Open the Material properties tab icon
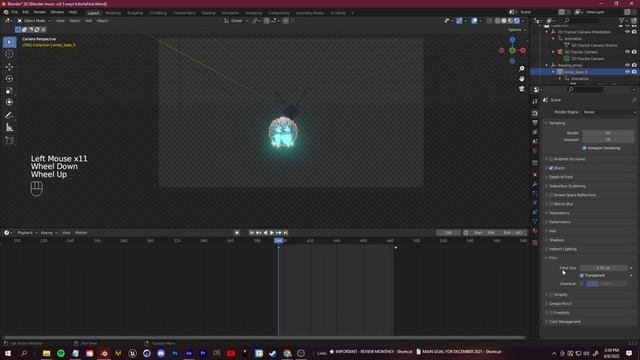The height and width of the screenshot is (360, 640). 535,231
